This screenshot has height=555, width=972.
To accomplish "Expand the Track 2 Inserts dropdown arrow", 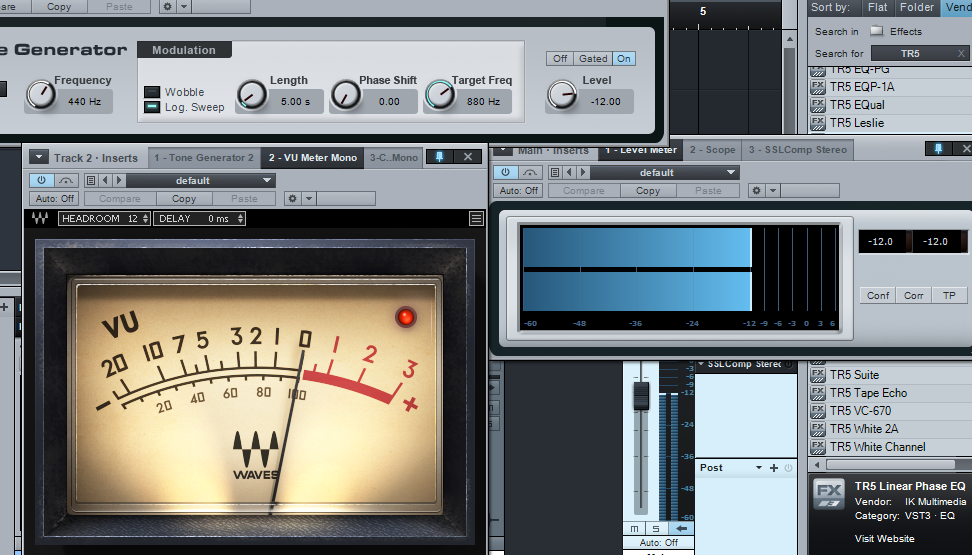I will point(39,157).
